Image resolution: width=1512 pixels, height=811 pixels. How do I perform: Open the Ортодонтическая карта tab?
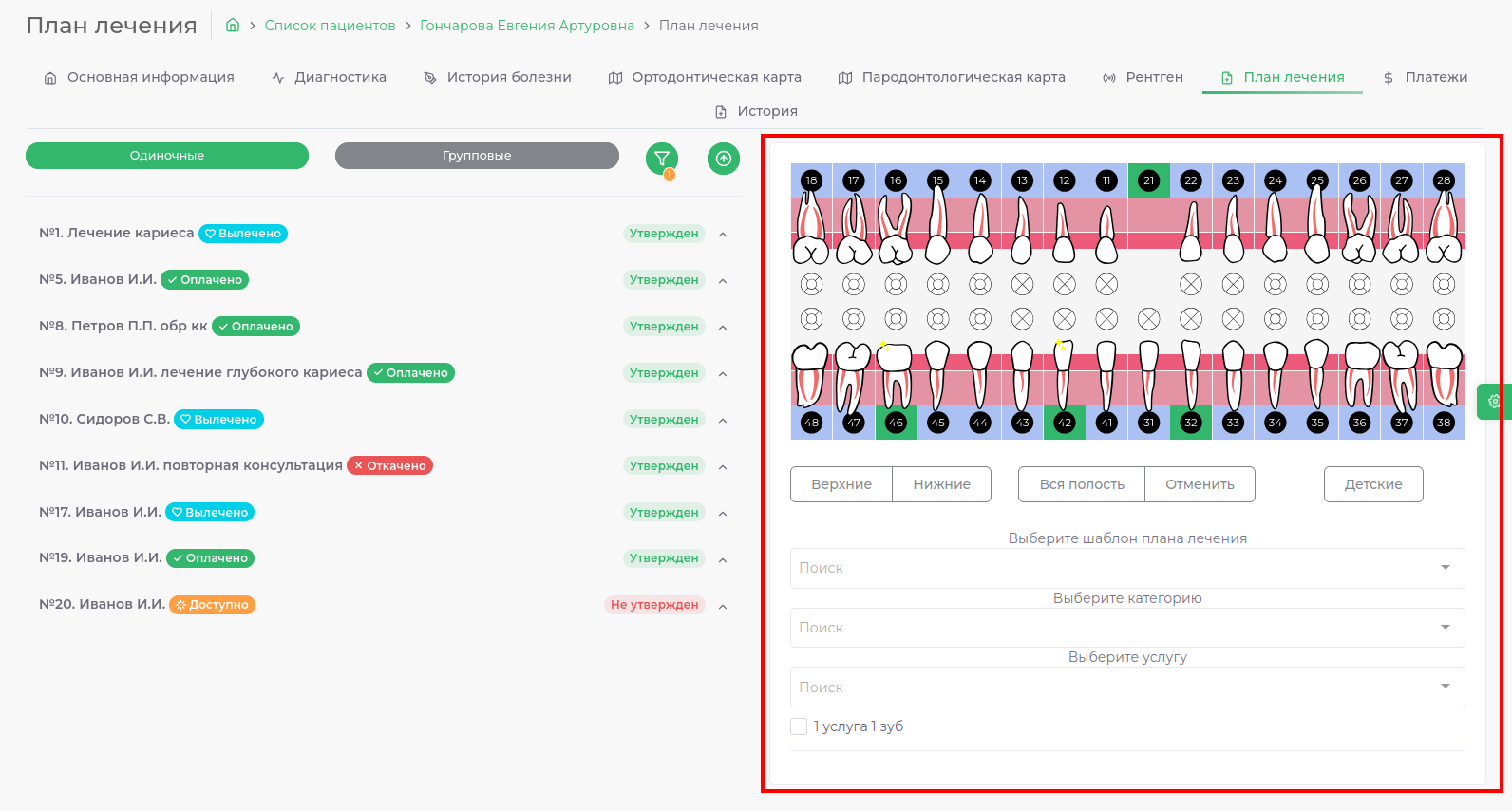tap(705, 77)
